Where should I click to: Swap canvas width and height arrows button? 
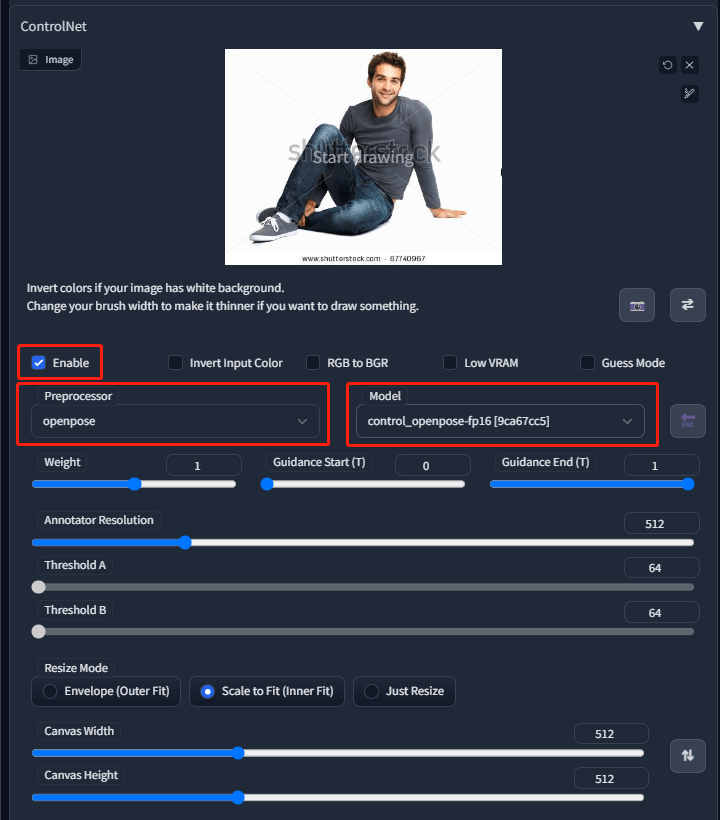688,756
